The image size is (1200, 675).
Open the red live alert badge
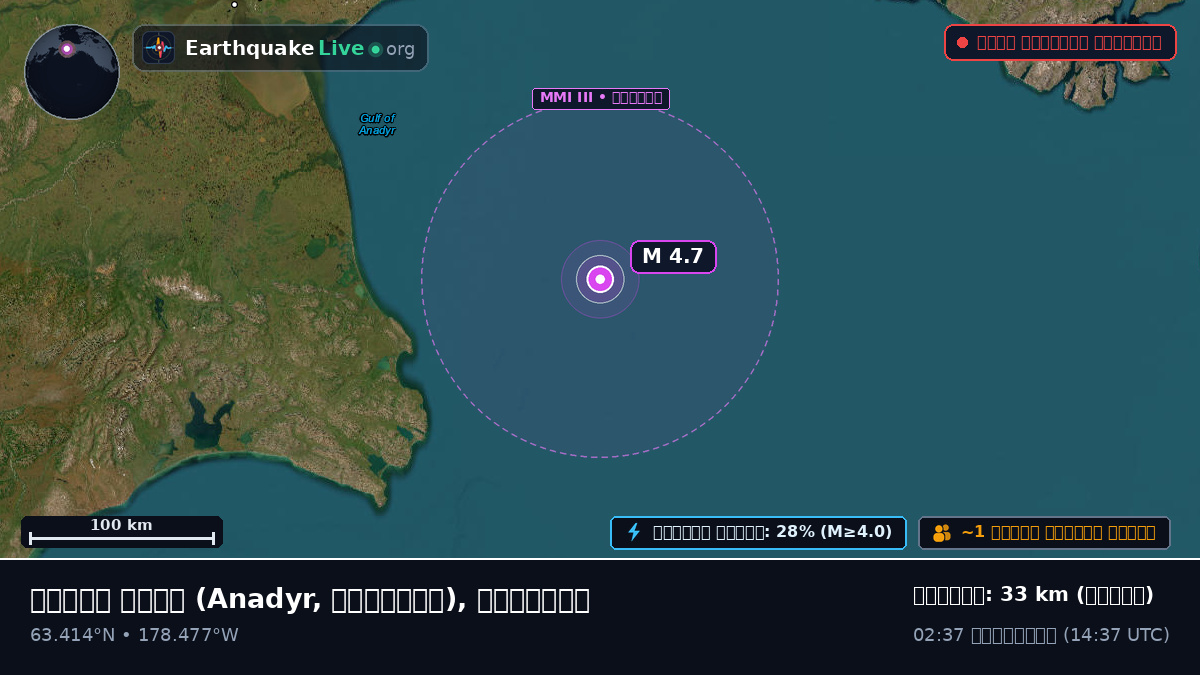(1060, 42)
